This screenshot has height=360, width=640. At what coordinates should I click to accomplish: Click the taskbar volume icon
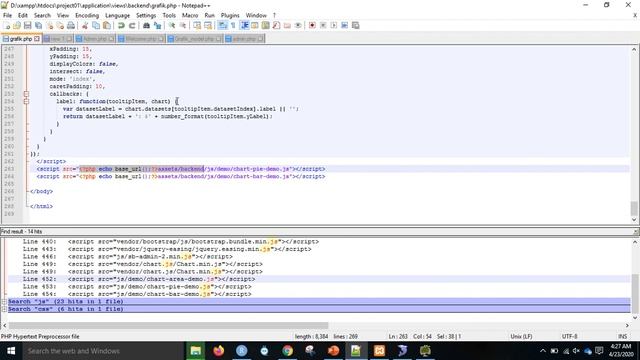[x=576, y=351]
